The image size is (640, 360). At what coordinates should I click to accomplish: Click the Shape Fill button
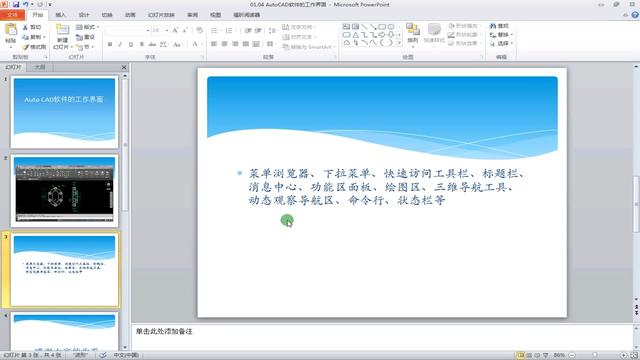point(464,26)
